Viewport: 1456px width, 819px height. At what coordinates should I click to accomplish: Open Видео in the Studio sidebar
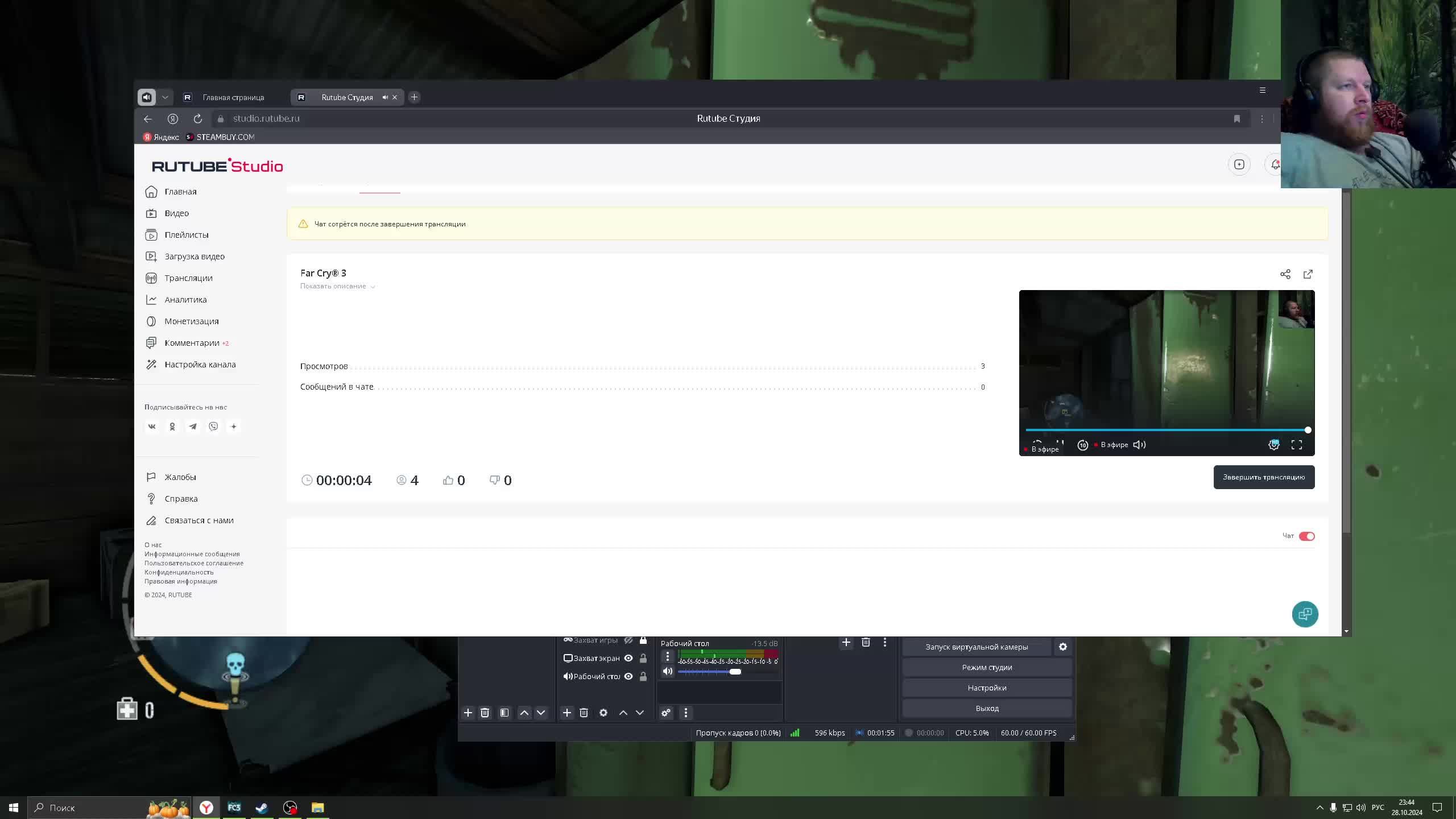pyautogui.click(x=176, y=213)
